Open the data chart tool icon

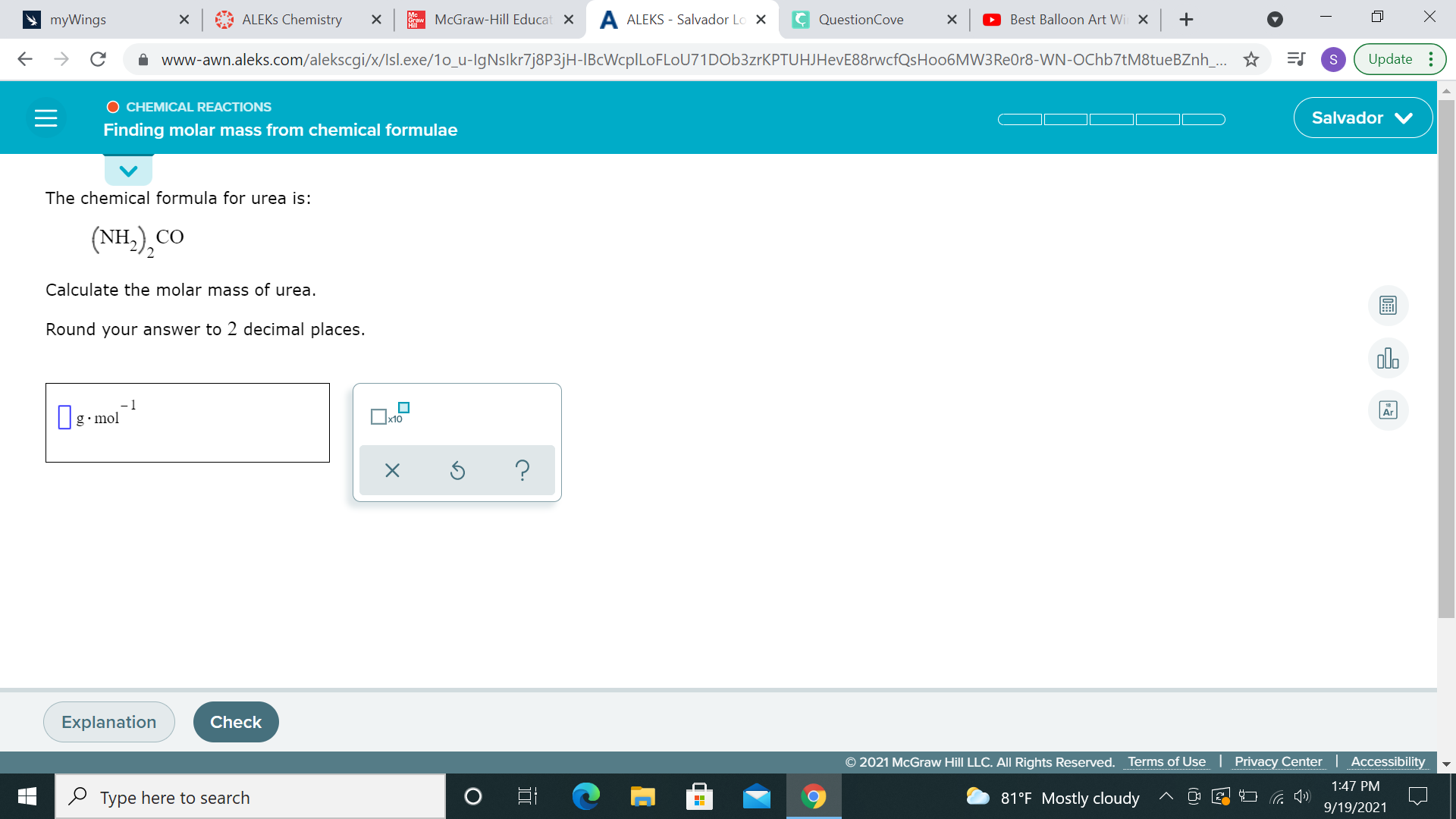1388,358
